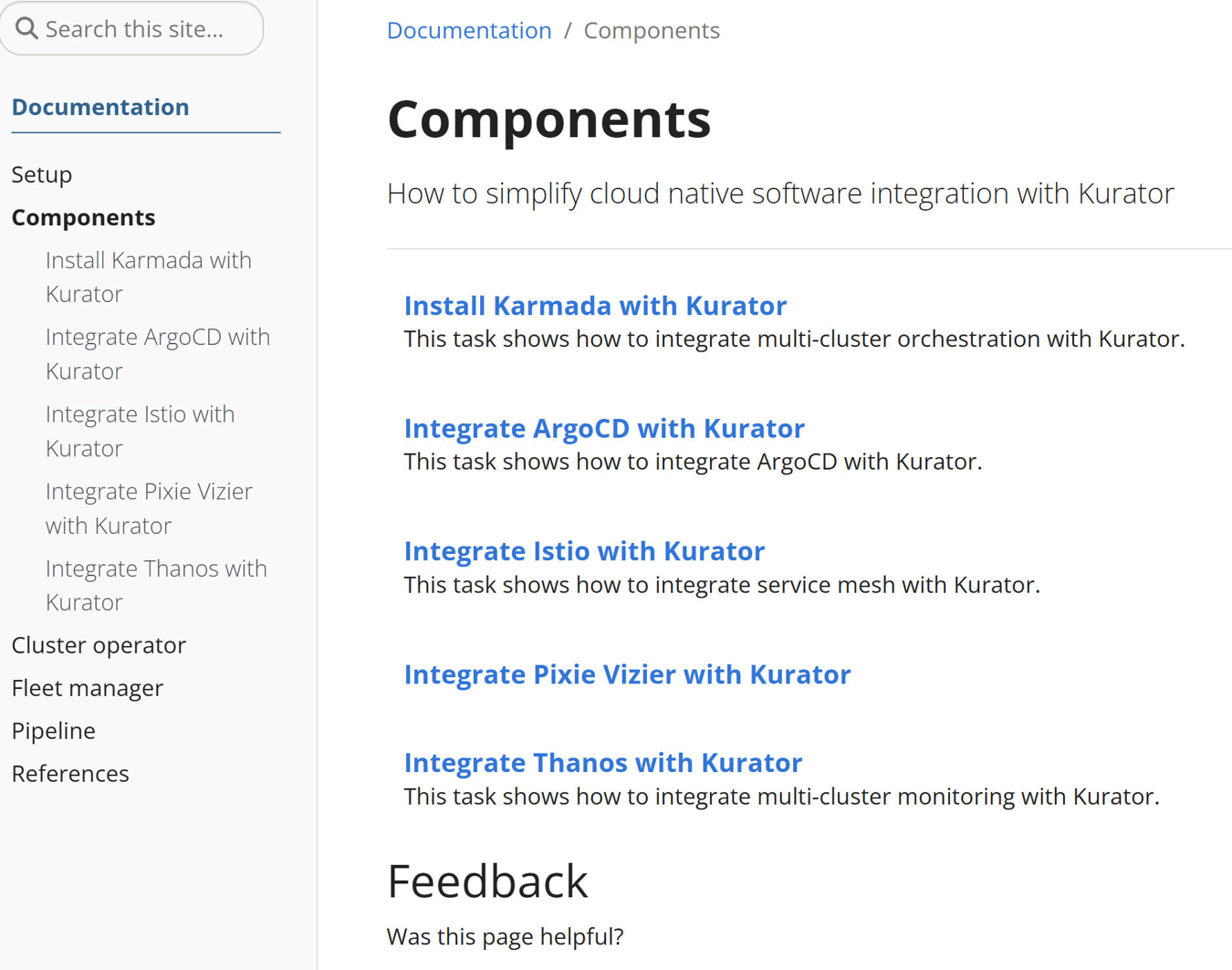Open Pipeline in the sidebar

[x=54, y=731]
